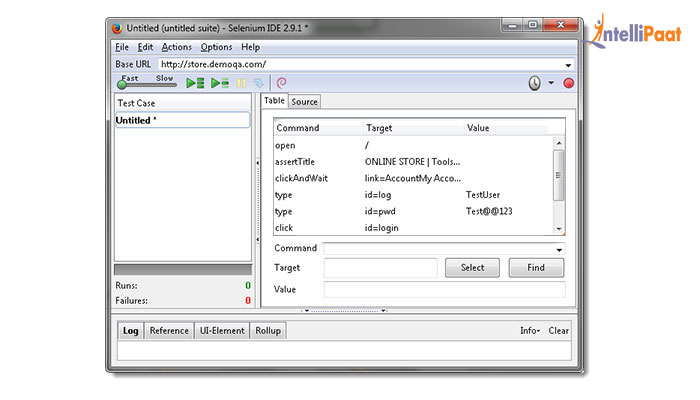Click the Target column header
The image size is (700, 400).
pyautogui.click(x=414, y=128)
